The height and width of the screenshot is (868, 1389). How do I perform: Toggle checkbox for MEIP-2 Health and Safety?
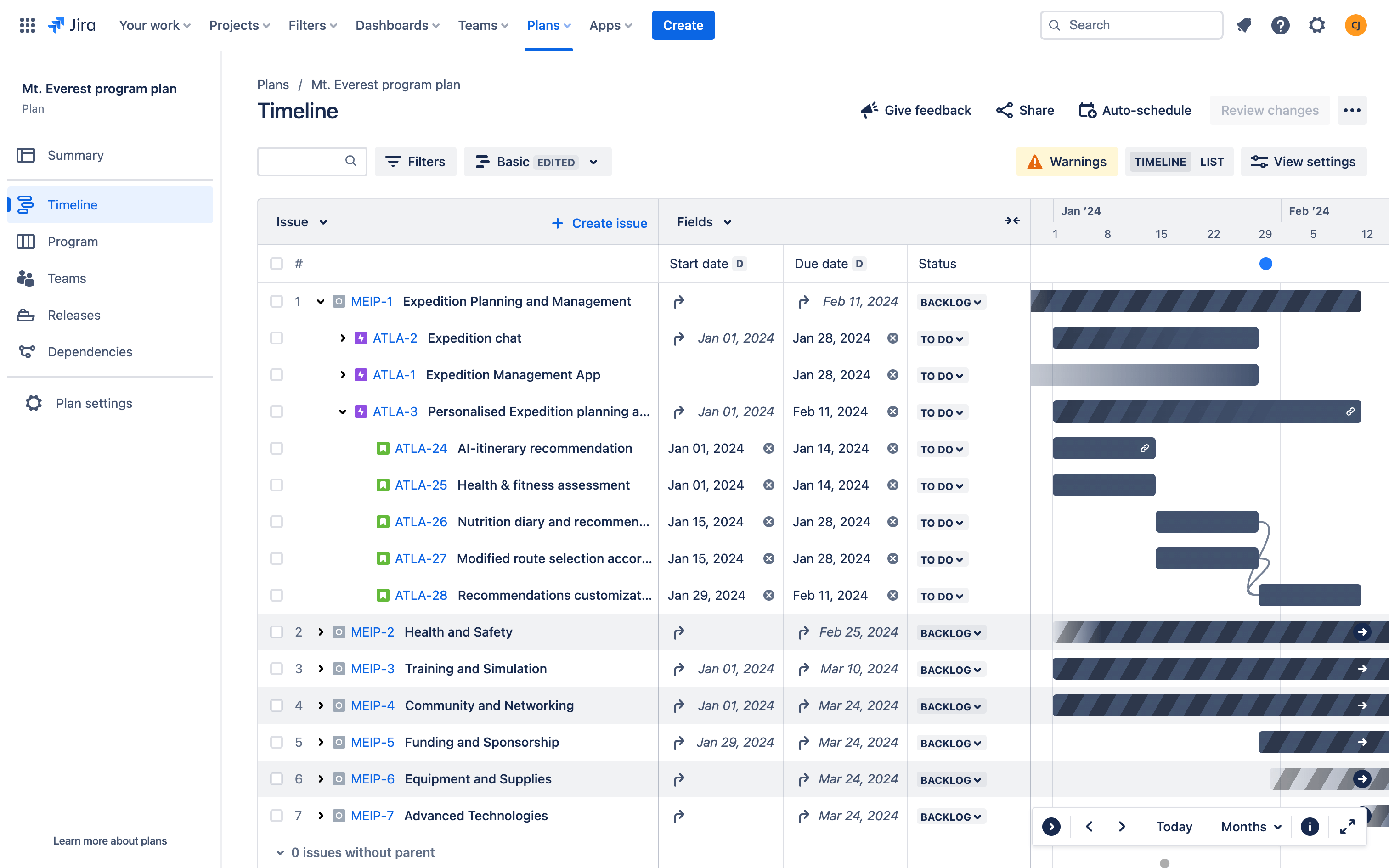pos(276,631)
